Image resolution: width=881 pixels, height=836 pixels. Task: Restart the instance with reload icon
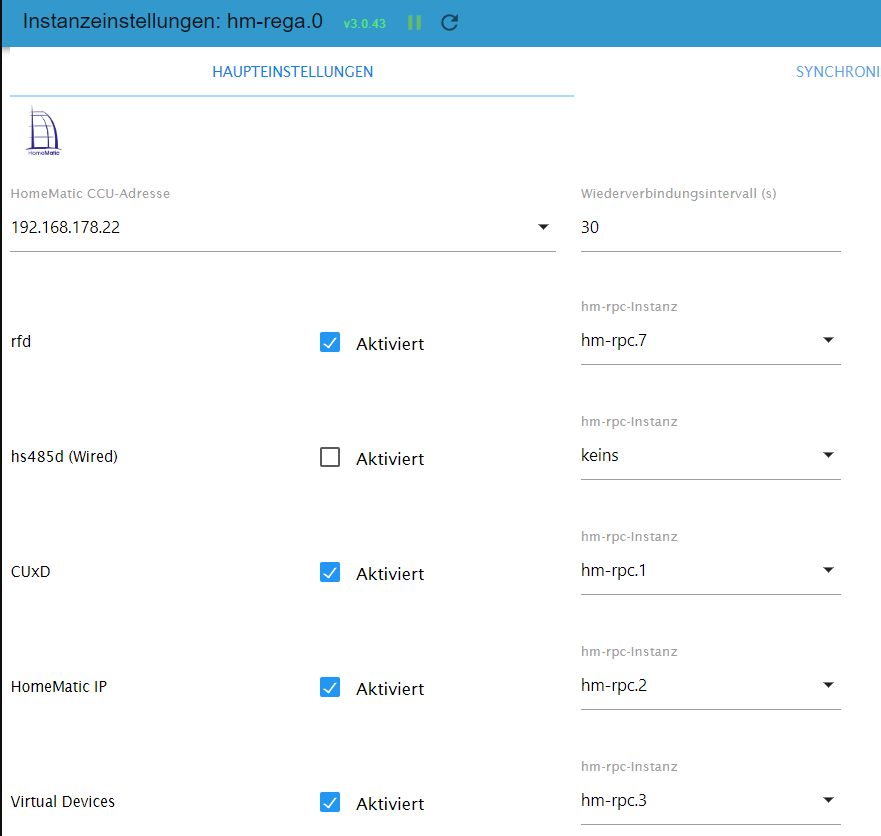[449, 22]
